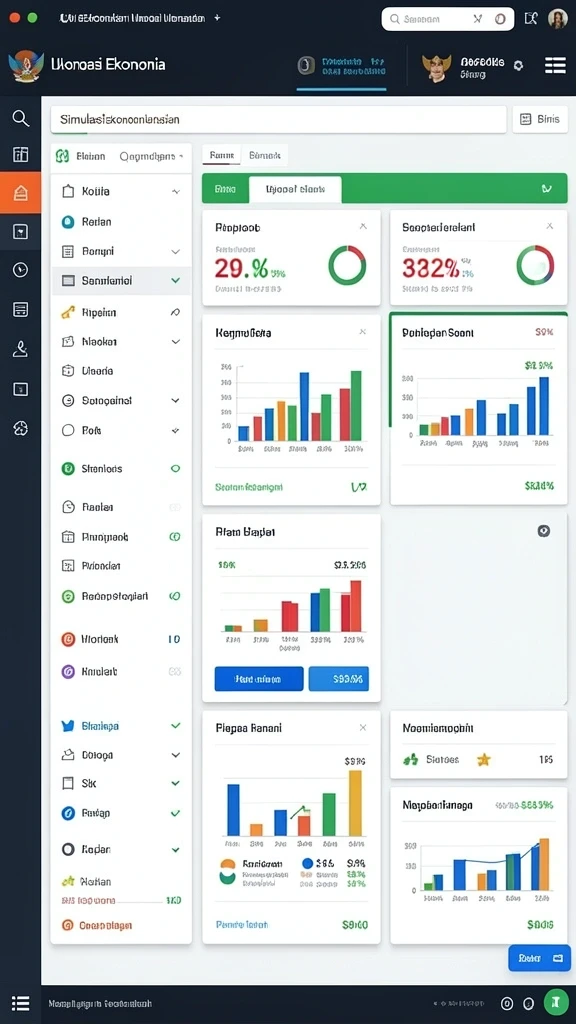The height and width of the screenshot is (1024, 576).
Task: Expand the Gtiopa row chevron
Action: tap(175, 755)
